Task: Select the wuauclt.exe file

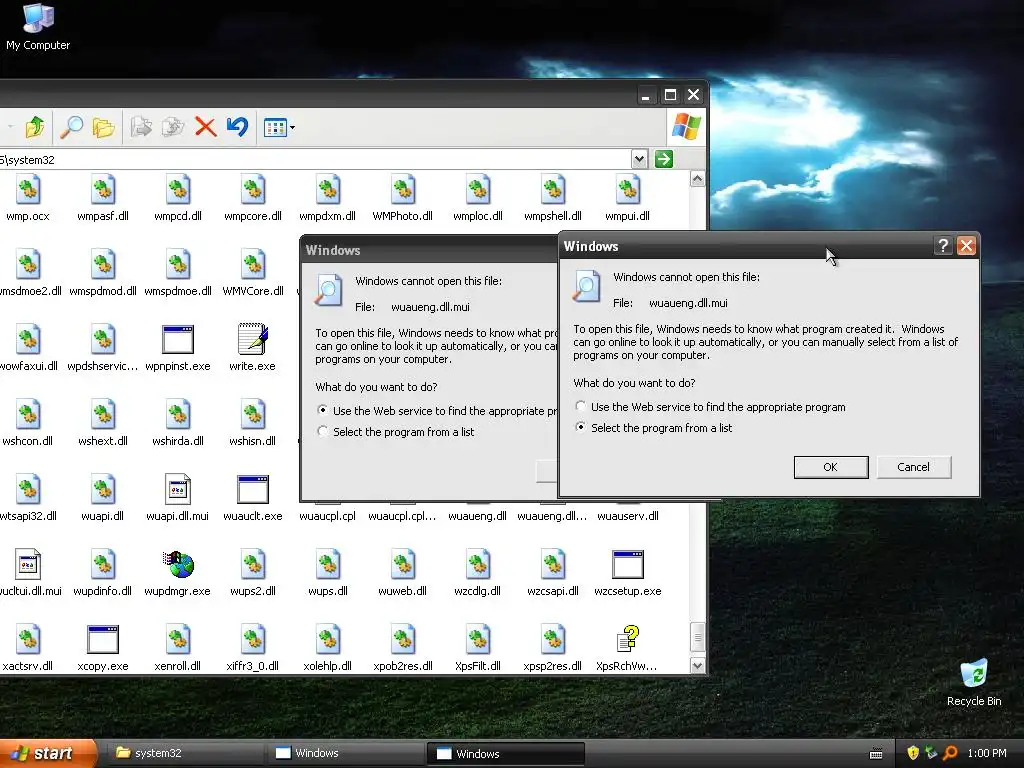Action: pos(253,498)
